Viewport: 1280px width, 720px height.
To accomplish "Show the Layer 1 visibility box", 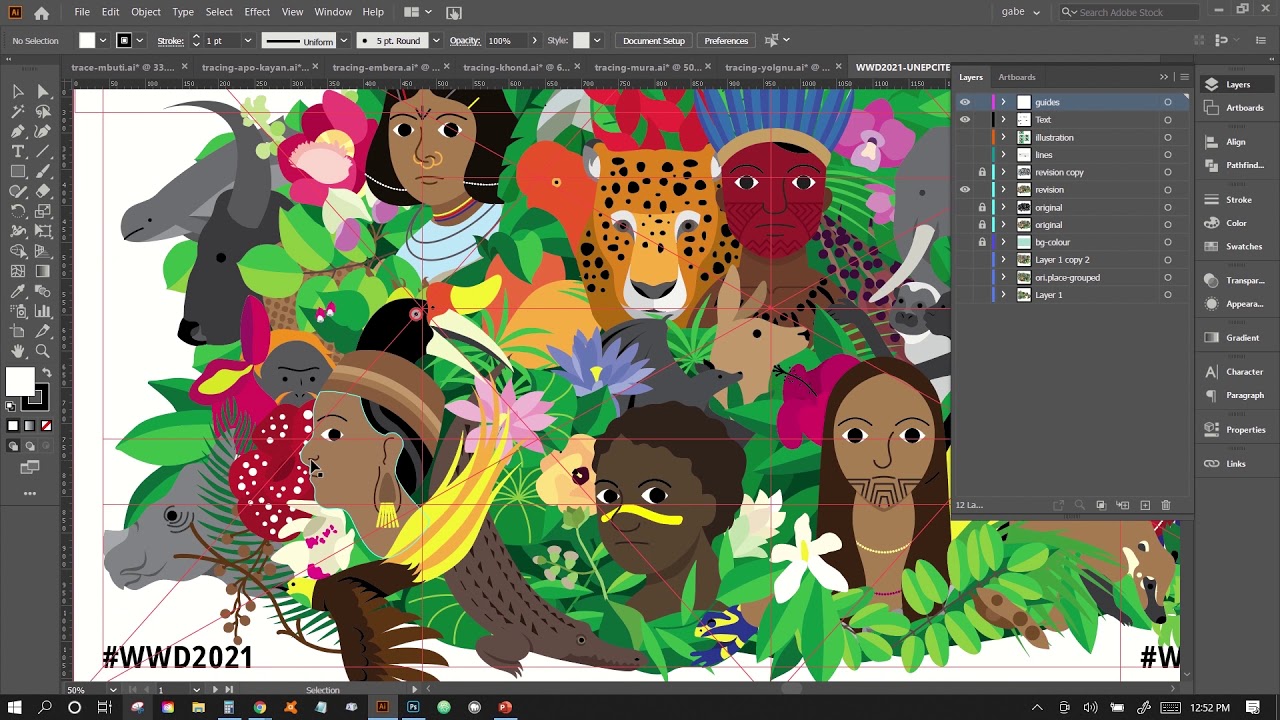I will pyautogui.click(x=965, y=295).
